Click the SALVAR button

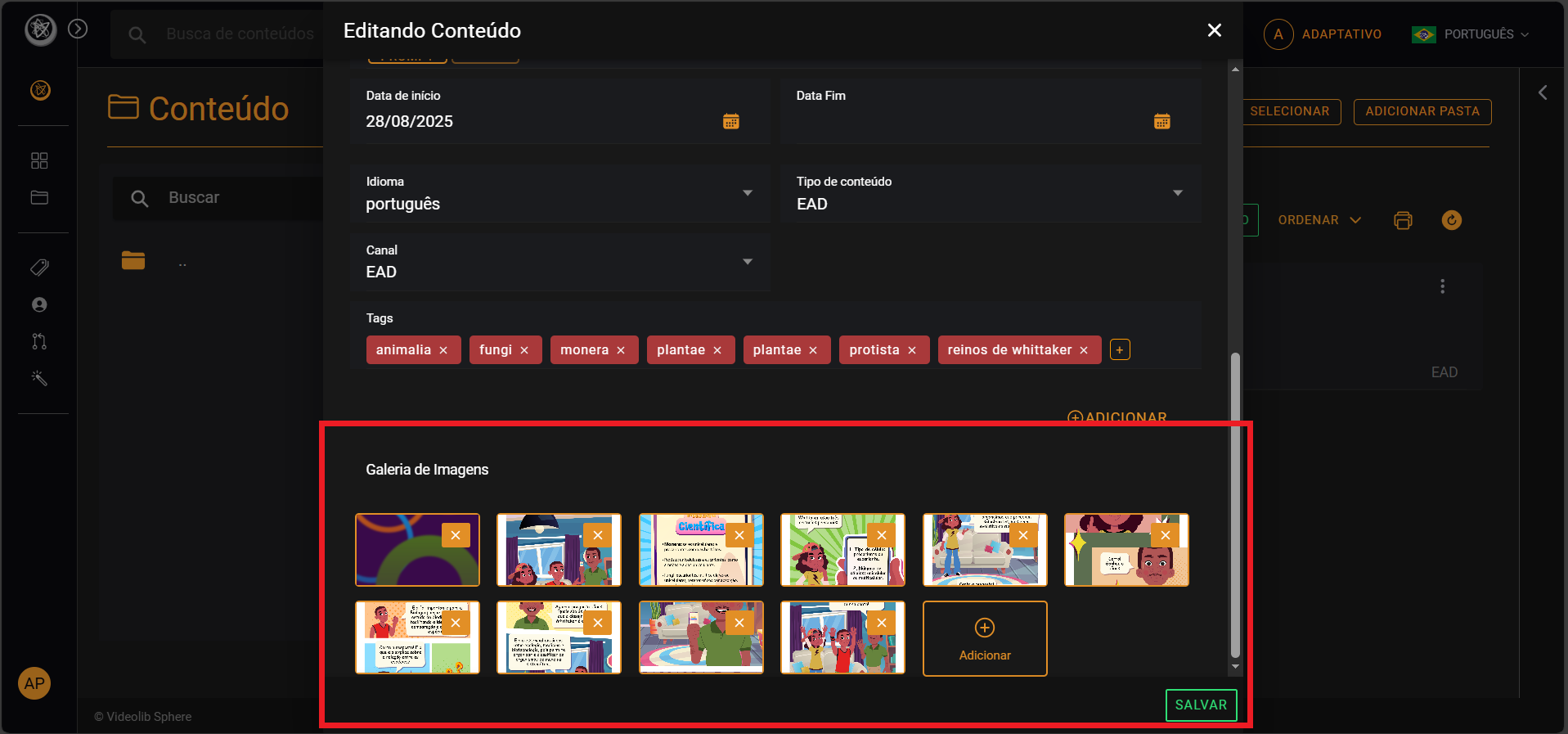tap(1201, 705)
